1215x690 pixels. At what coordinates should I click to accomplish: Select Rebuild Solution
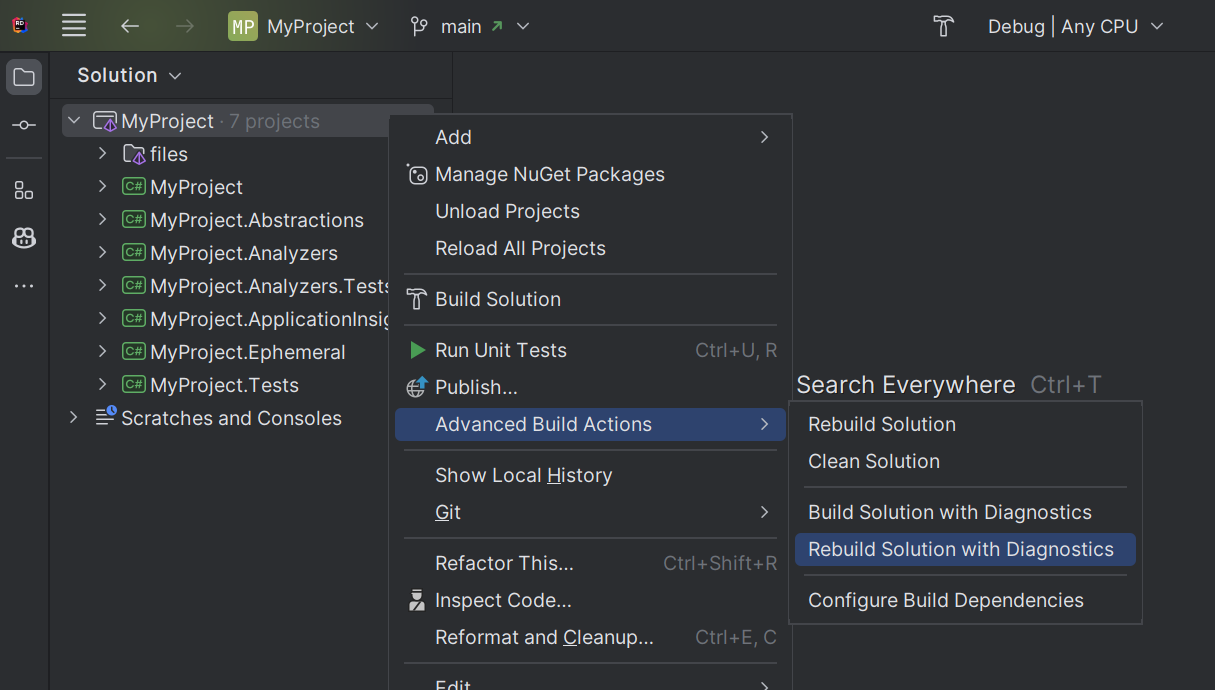click(965, 424)
